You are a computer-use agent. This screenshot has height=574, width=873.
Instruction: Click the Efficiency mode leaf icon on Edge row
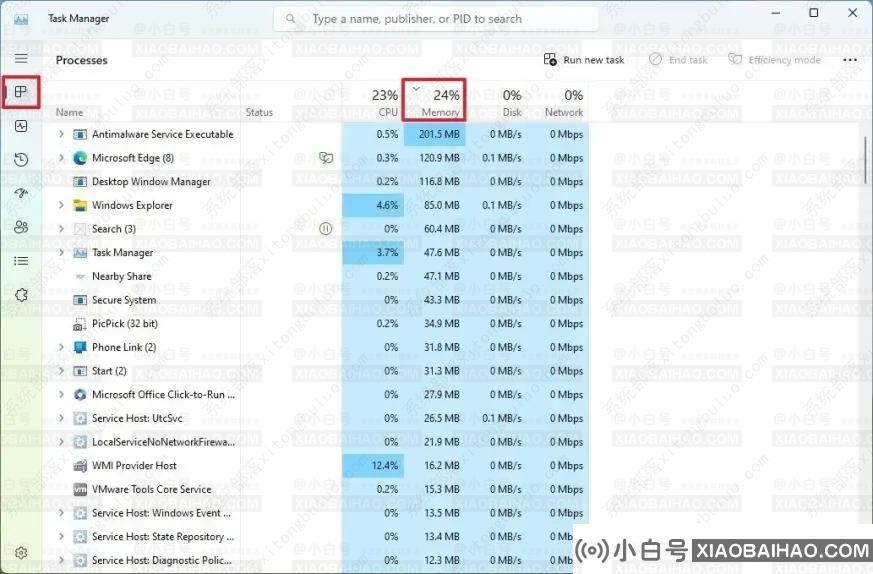pos(326,158)
